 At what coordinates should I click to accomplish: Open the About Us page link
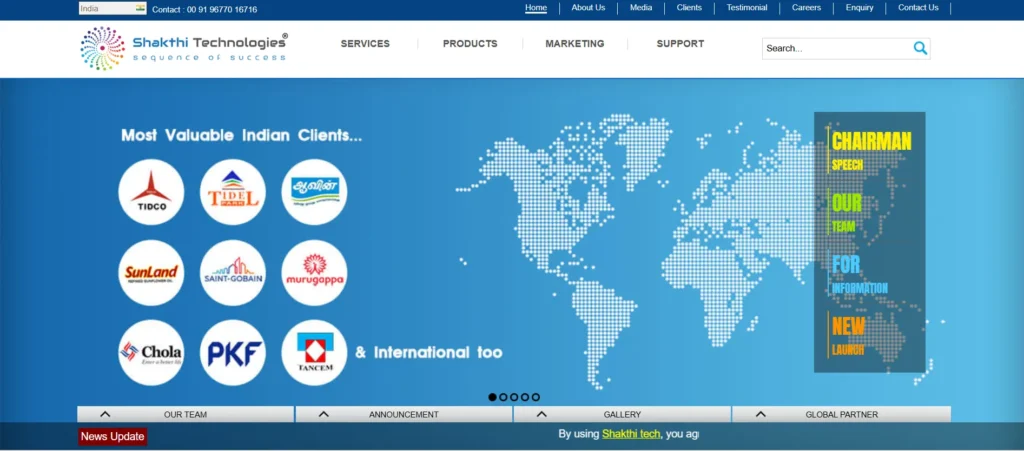coord(588,8)
